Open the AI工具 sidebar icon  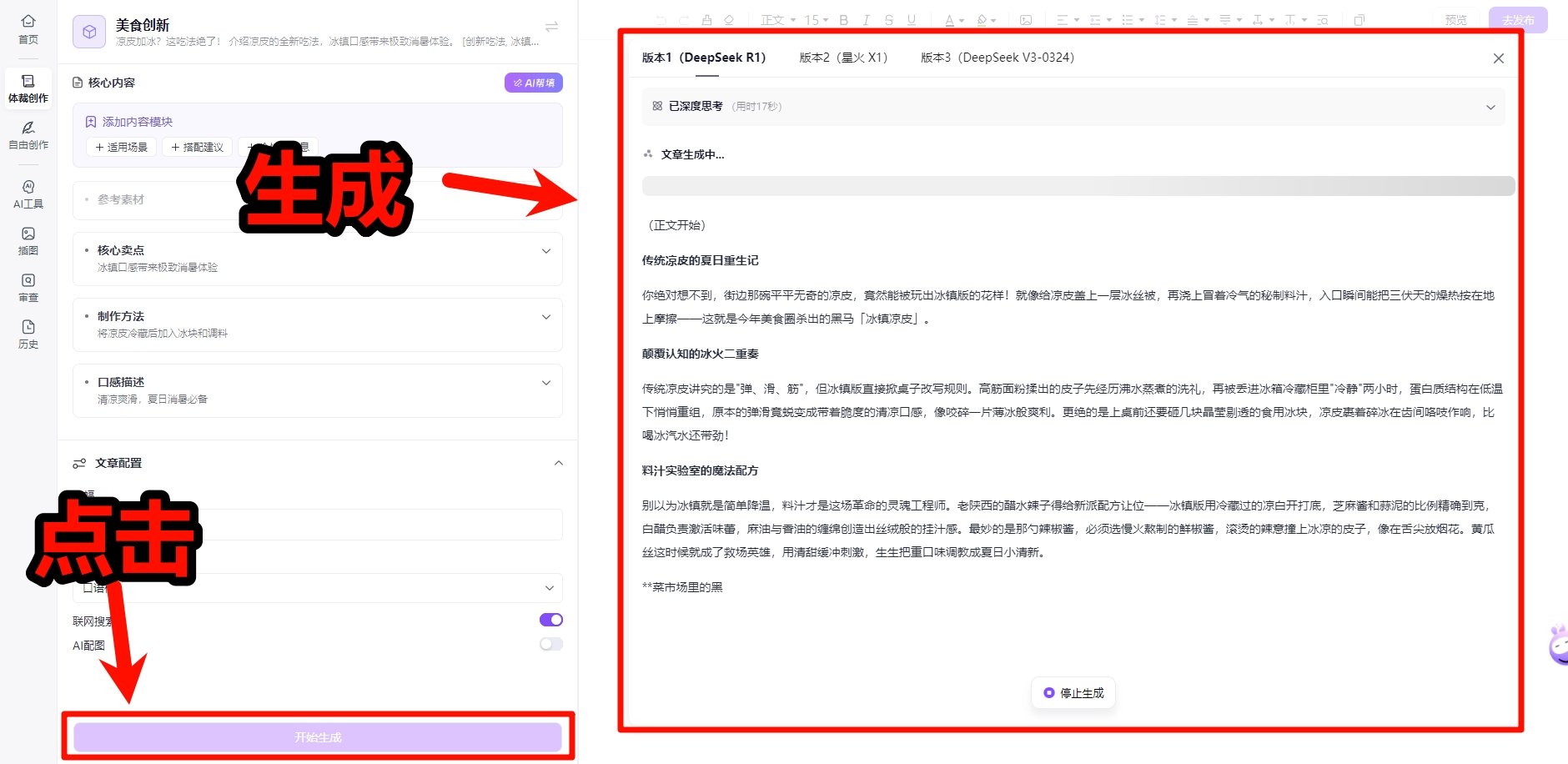click(28, 194)
